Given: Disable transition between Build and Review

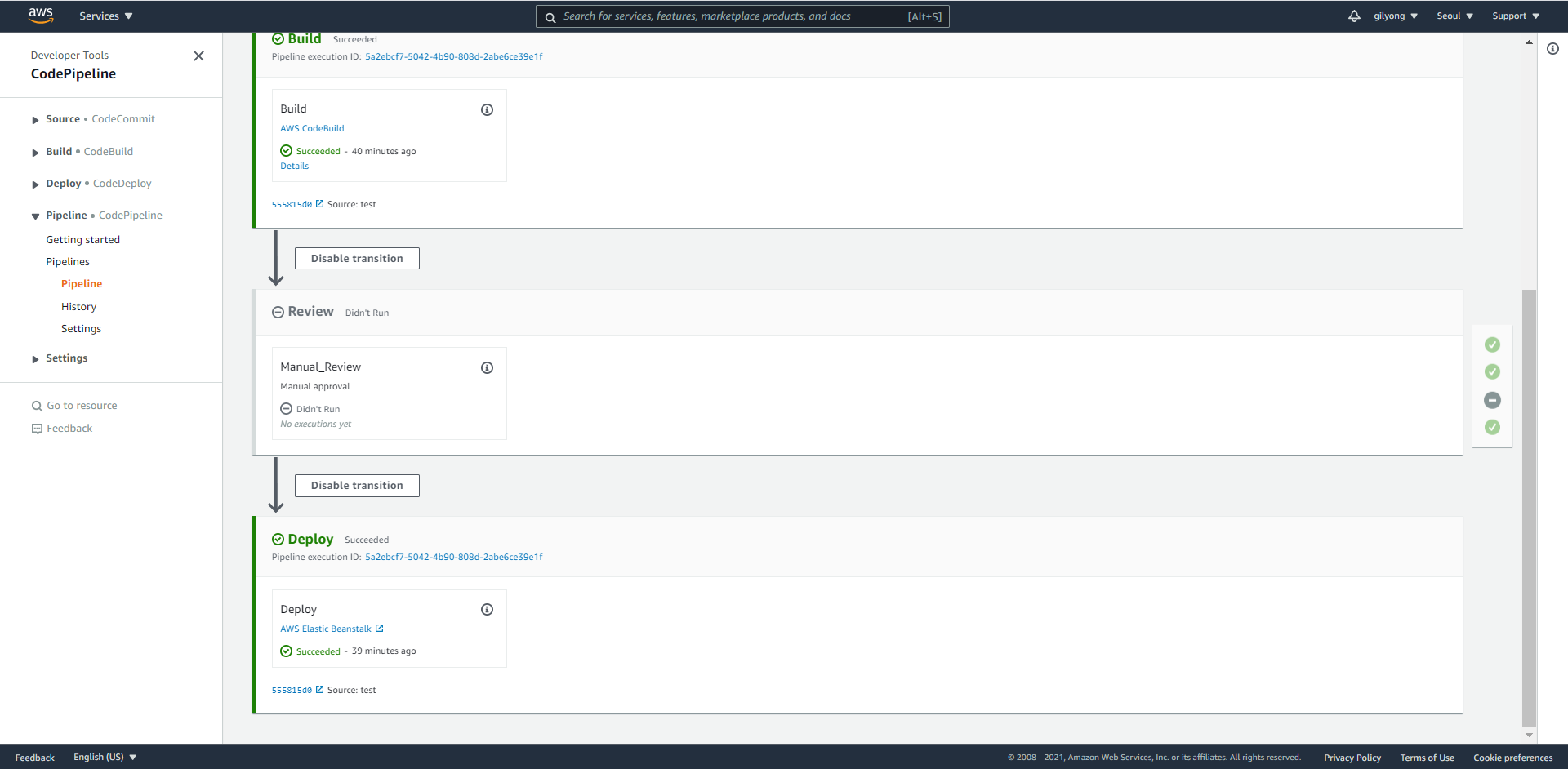Looking at the screenshot, I should click(x=357, y=258).
